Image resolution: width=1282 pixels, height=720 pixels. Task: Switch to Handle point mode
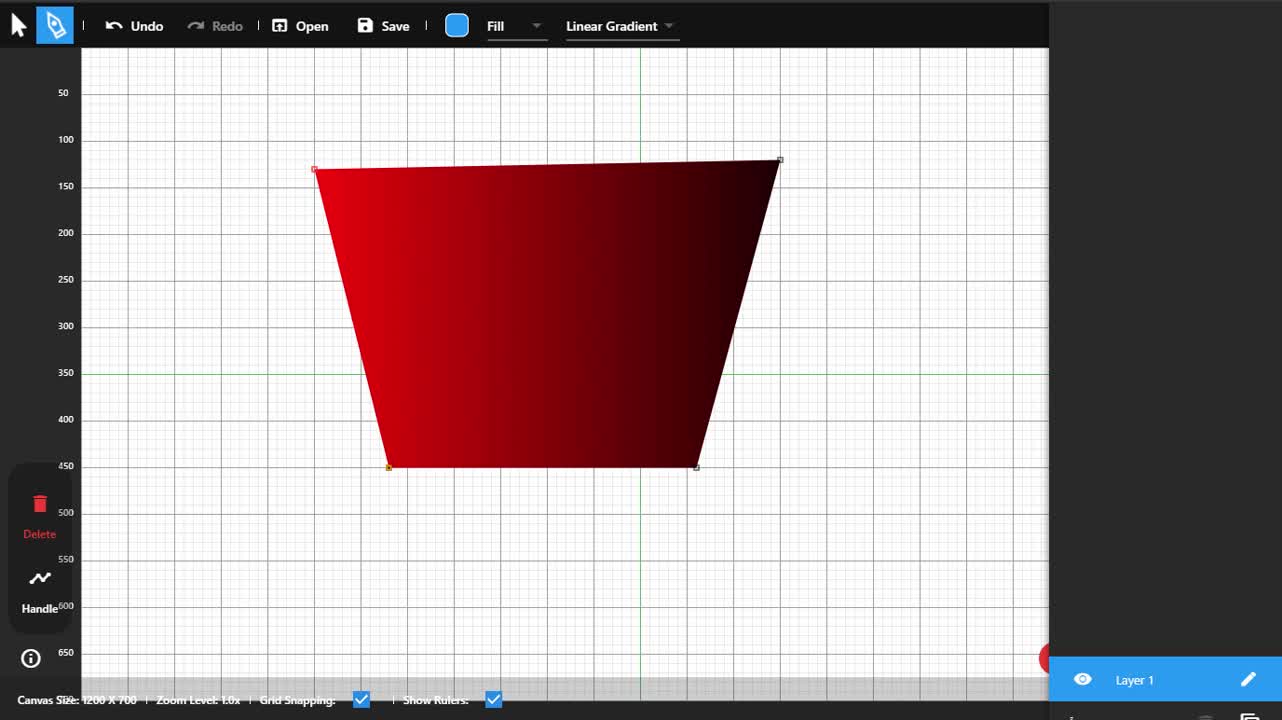click(40, 592)
